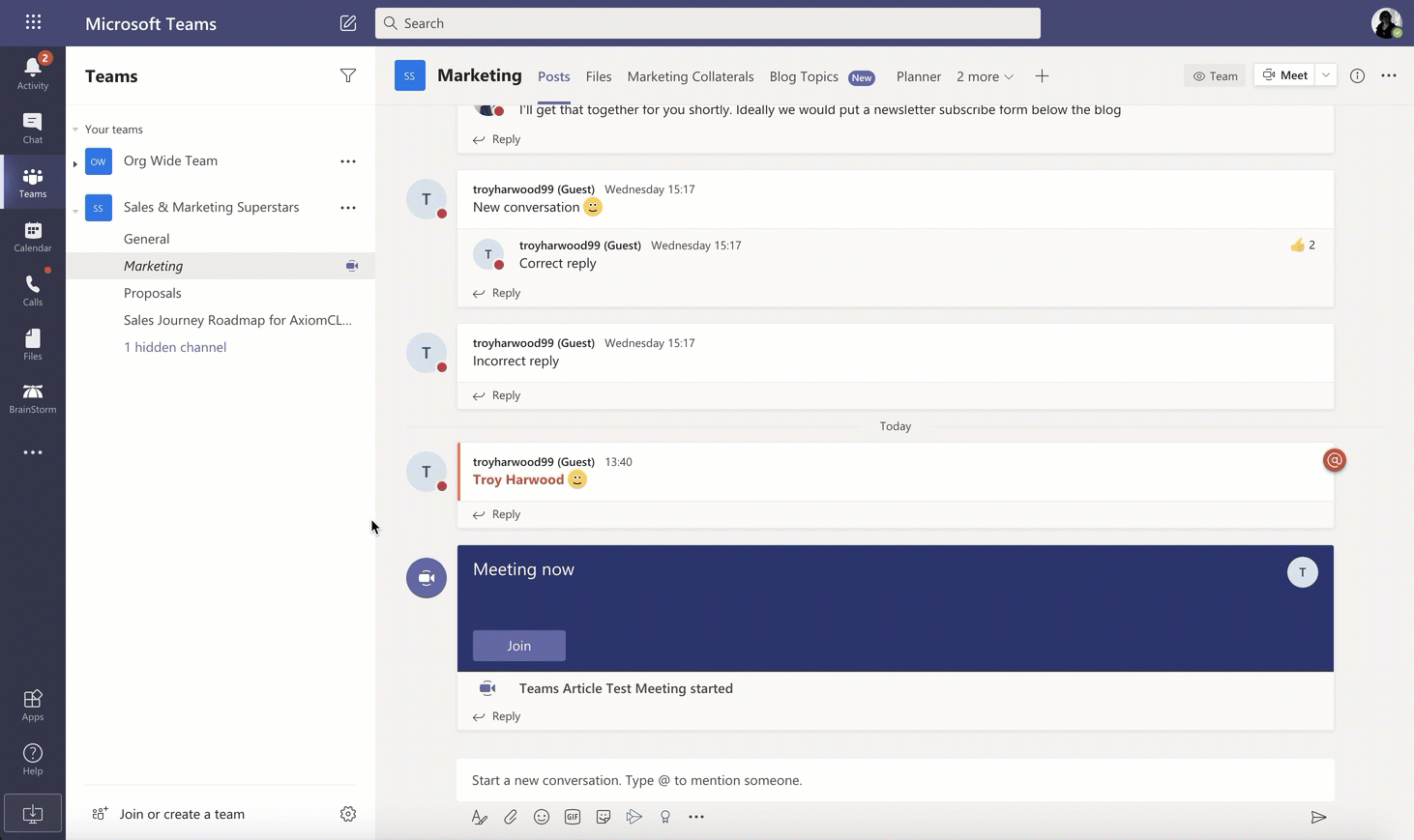Collapse the Your teams section
The width and height of the screenshot is (1414, 840).
point(75,130)
